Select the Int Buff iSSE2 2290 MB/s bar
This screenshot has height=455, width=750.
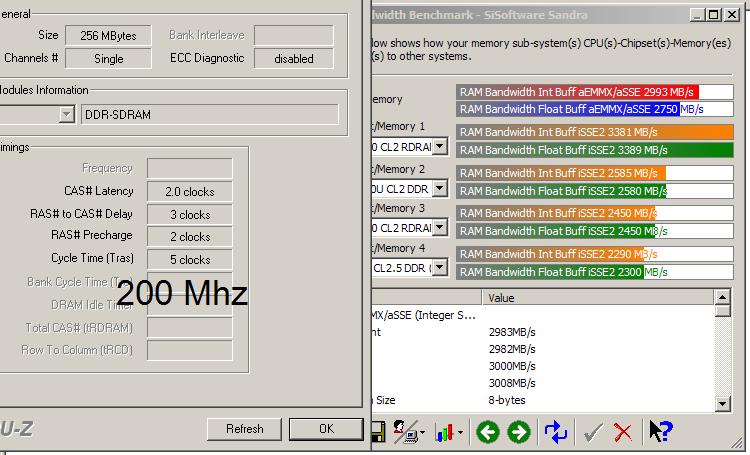pos(595,254)
